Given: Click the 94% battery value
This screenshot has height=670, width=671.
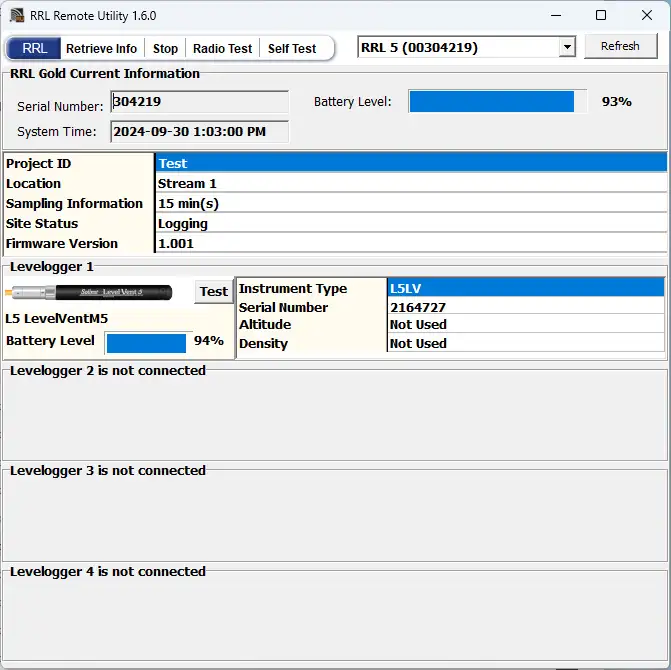Looking at the screenshot, I should coord(209,341).
